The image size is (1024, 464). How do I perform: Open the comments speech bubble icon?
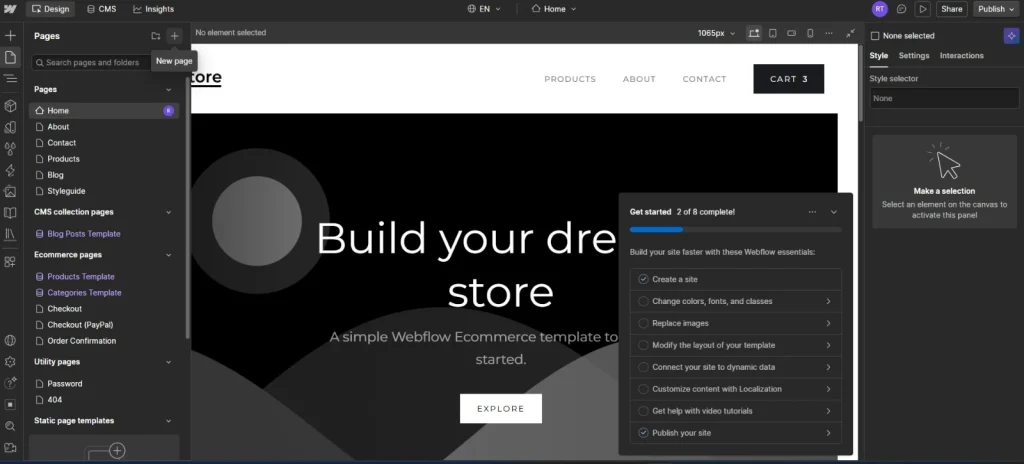point(901,9)
